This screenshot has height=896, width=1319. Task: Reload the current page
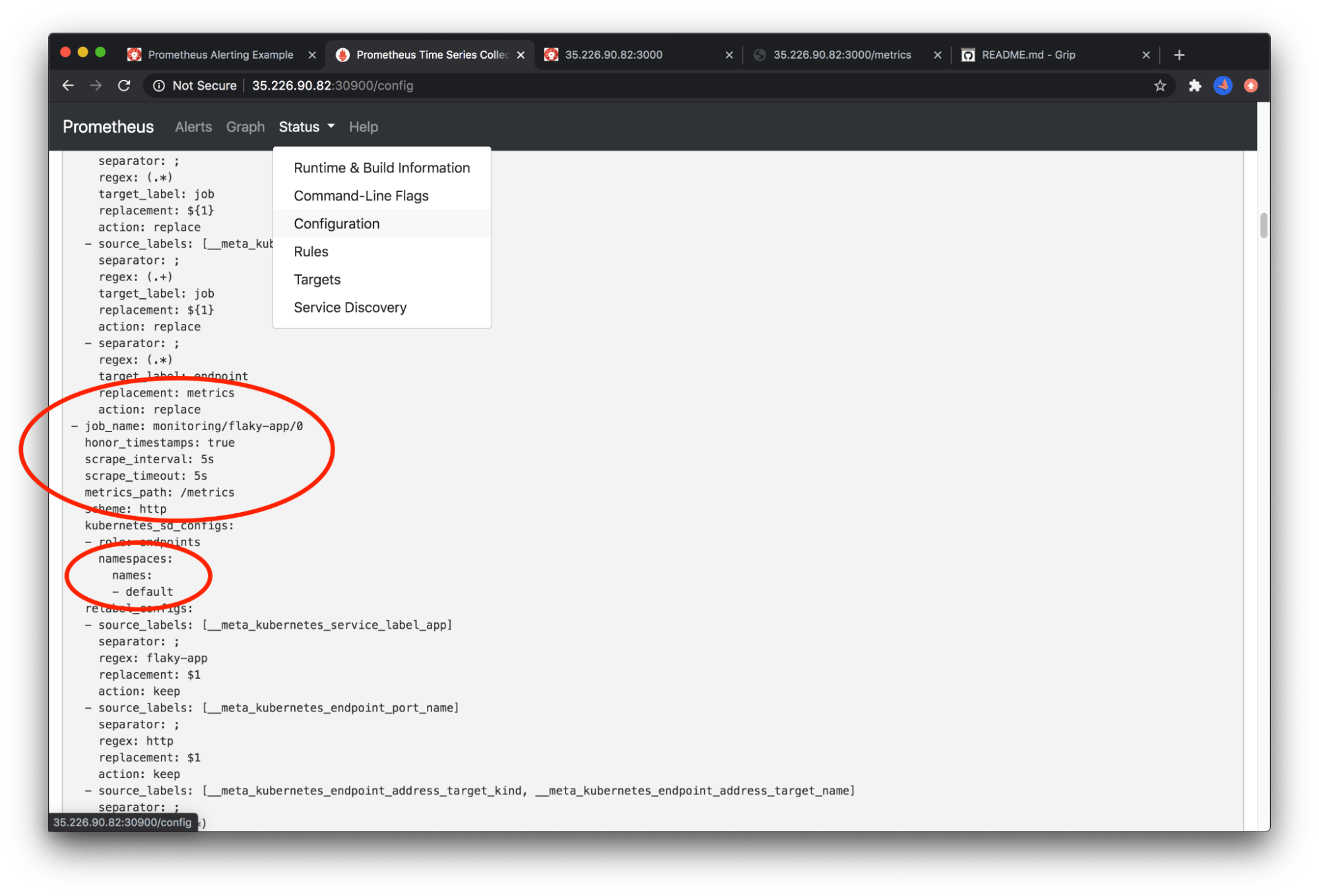click(124, 85)
